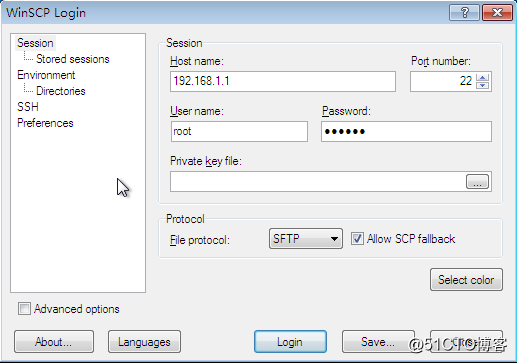This screenshot has height=363, width=517.
Task: Click the Host name field
Action: point(283,81)
